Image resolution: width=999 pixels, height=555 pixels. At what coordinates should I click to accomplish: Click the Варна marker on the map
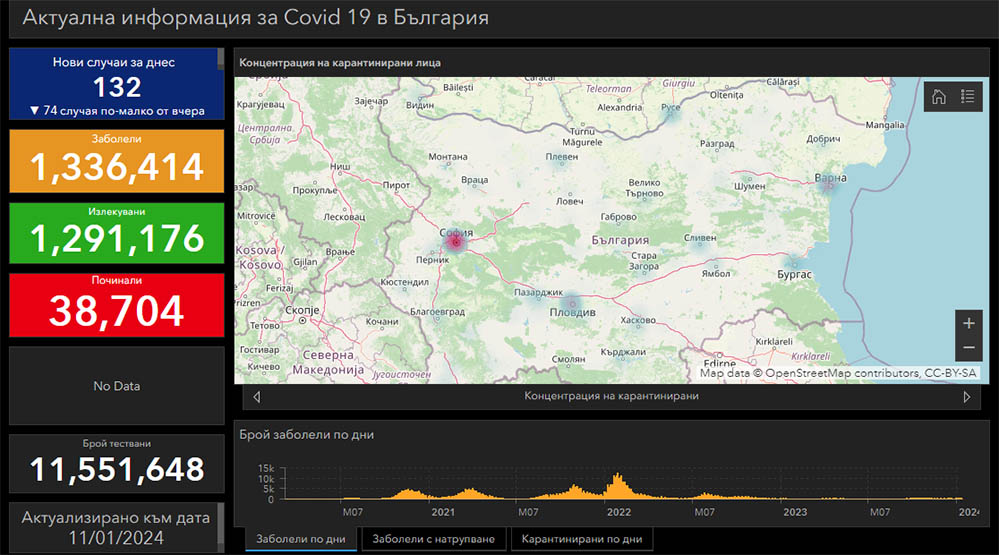(x=830, y=186)
